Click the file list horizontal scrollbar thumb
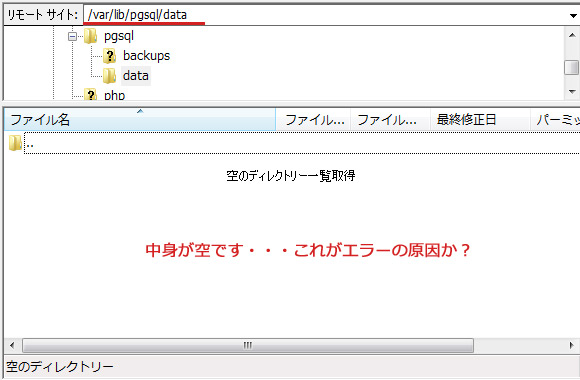 click(248, 346)
